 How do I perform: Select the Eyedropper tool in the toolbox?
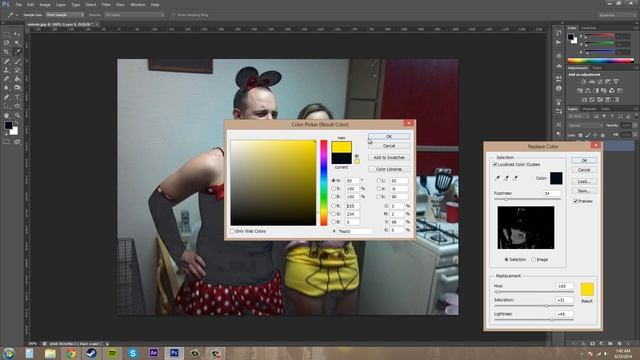tap(17, 52)
